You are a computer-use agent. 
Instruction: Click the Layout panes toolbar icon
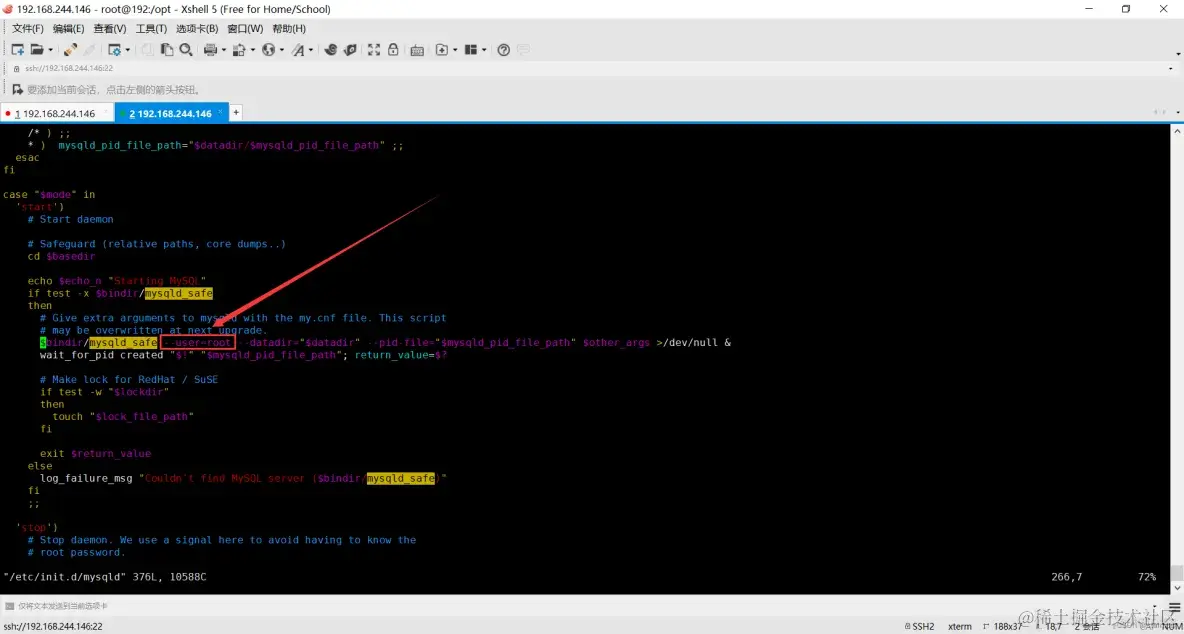pyautogui.click(x=471, y=50)
